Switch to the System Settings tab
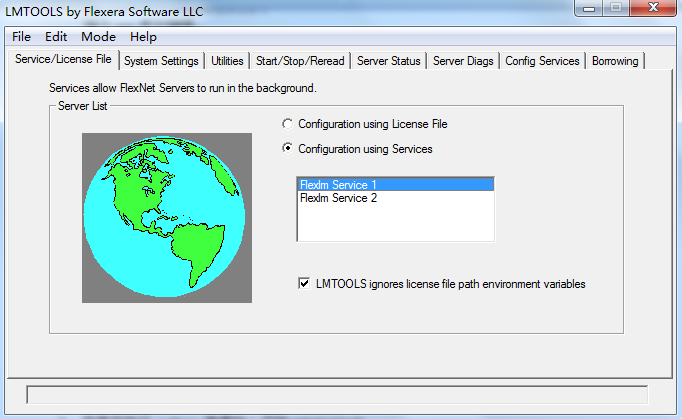Image resolution: width=682 pixels, height=419 pixels. tap(161, 61)
